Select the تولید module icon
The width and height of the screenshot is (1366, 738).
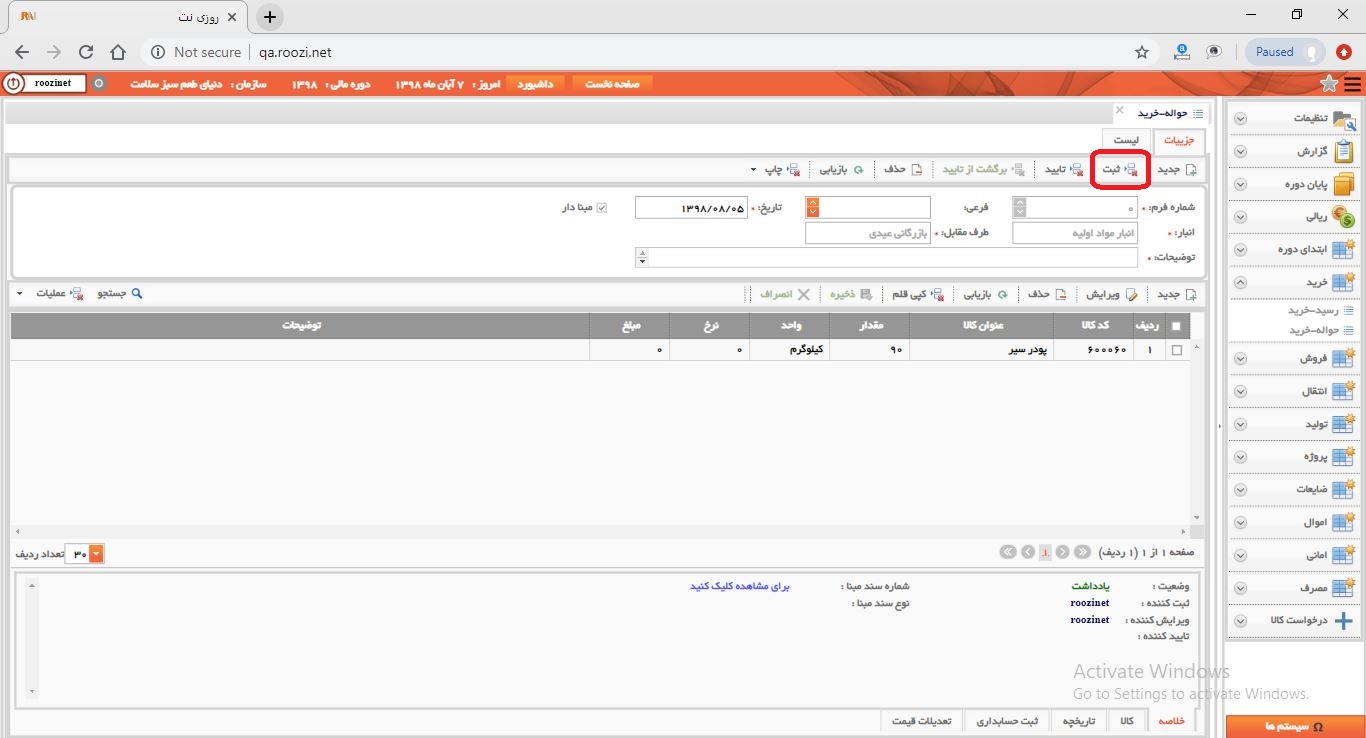click(x=1344, y=424)
